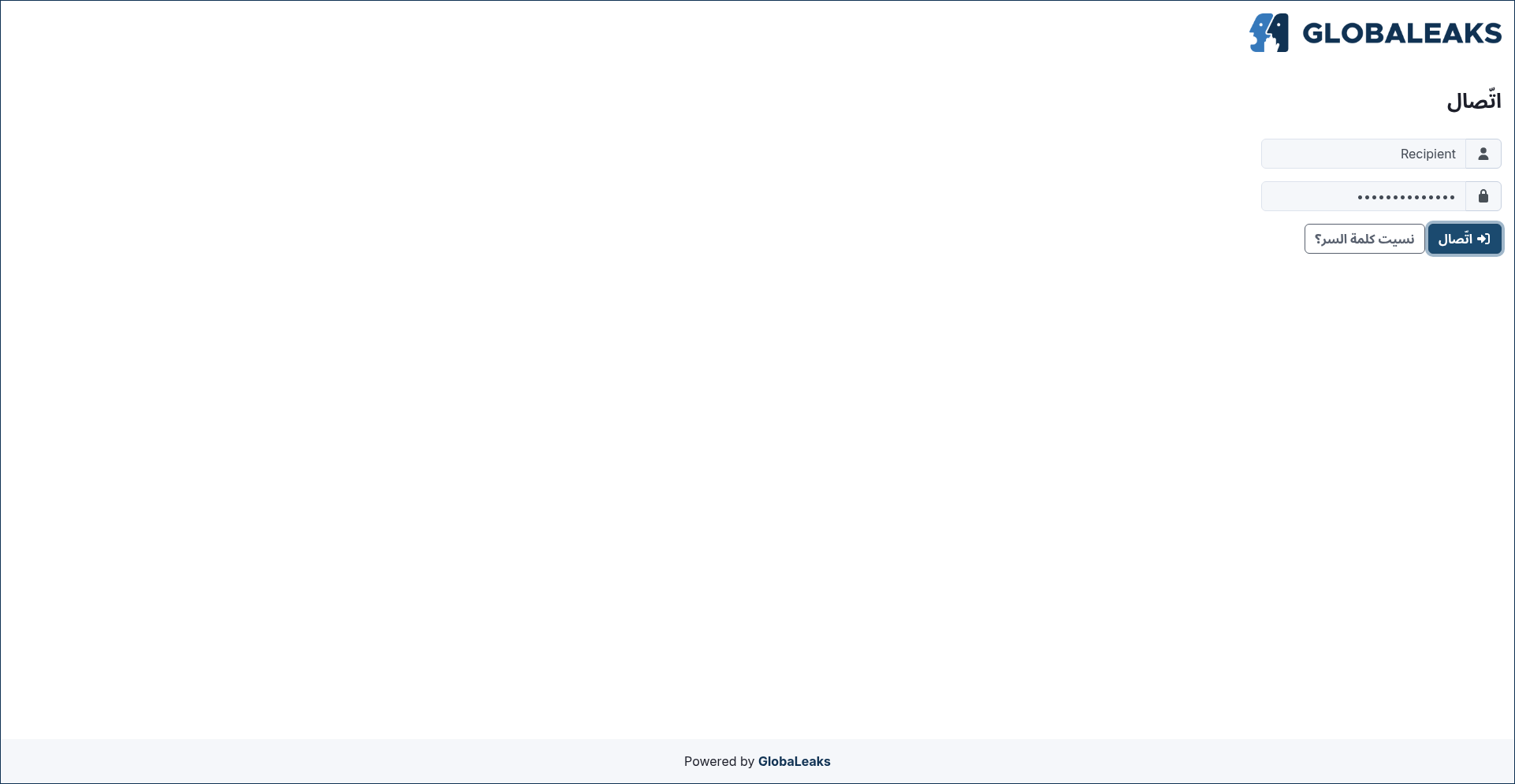Click the Powered by footer text
Image resolution: width=1515 pixels, height=784 pixels.
[x=719, y=761]
